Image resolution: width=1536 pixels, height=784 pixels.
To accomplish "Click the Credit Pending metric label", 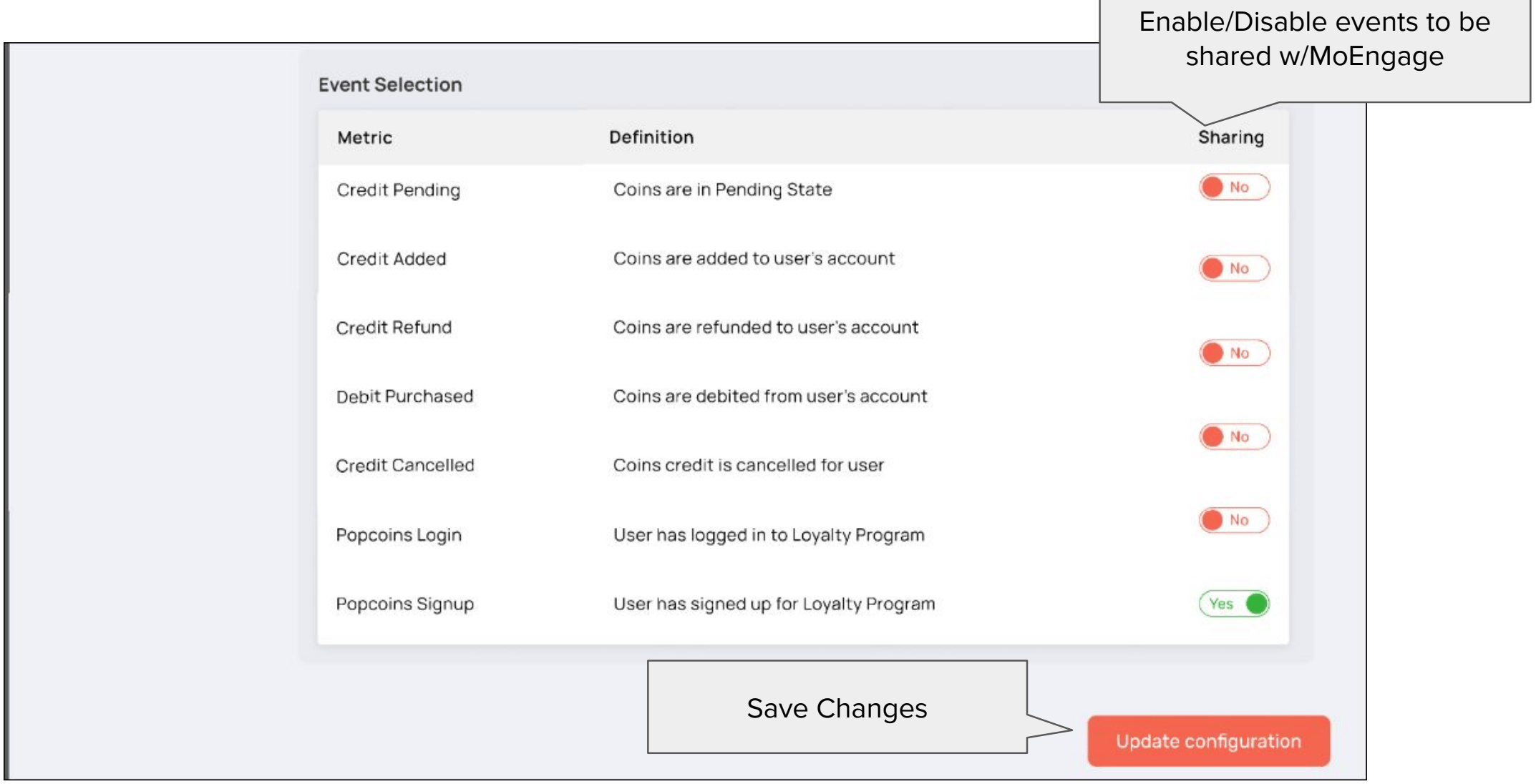I will pos(399,190).
